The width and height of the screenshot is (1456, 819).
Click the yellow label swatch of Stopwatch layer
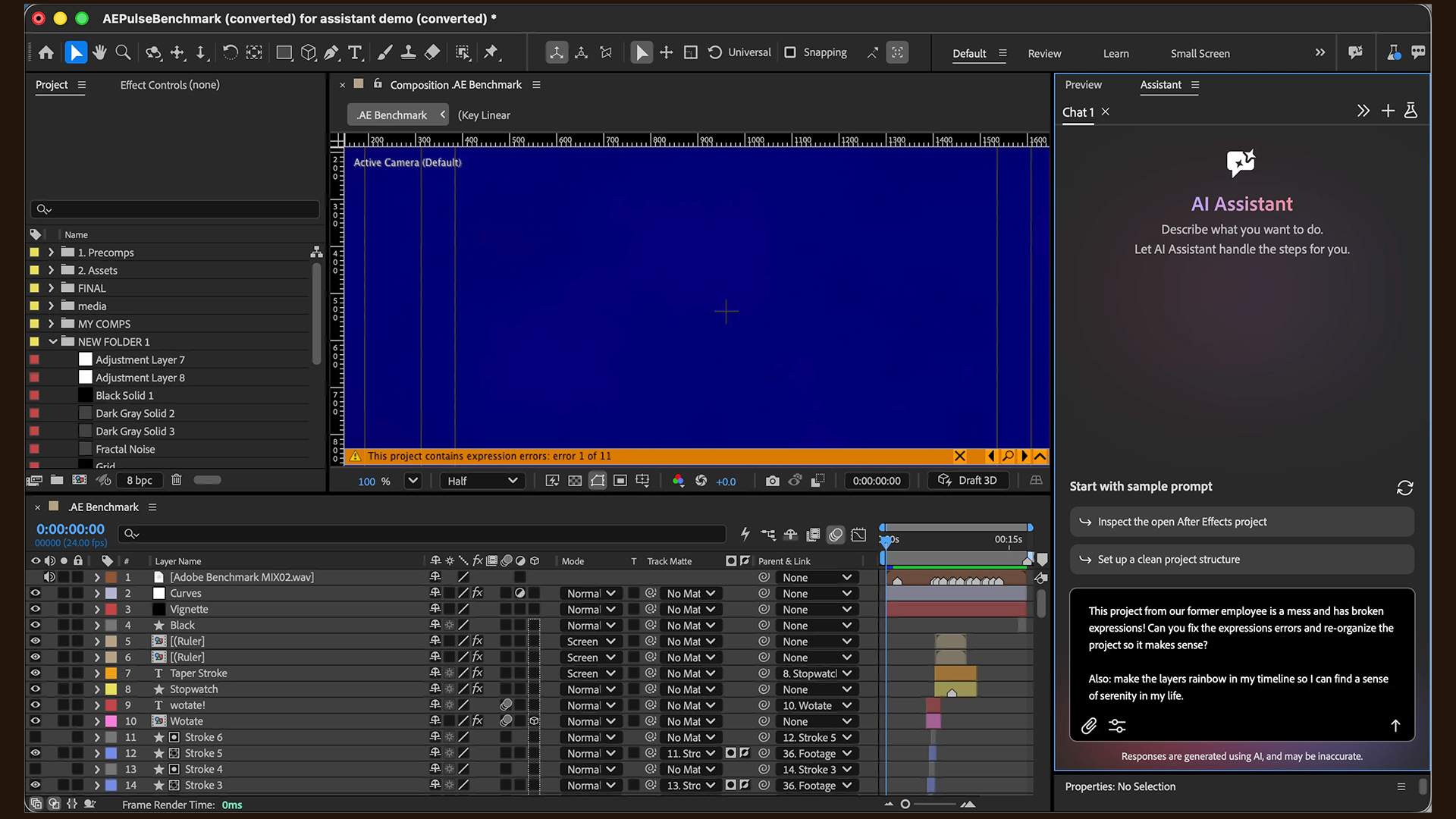coord(111,689)
